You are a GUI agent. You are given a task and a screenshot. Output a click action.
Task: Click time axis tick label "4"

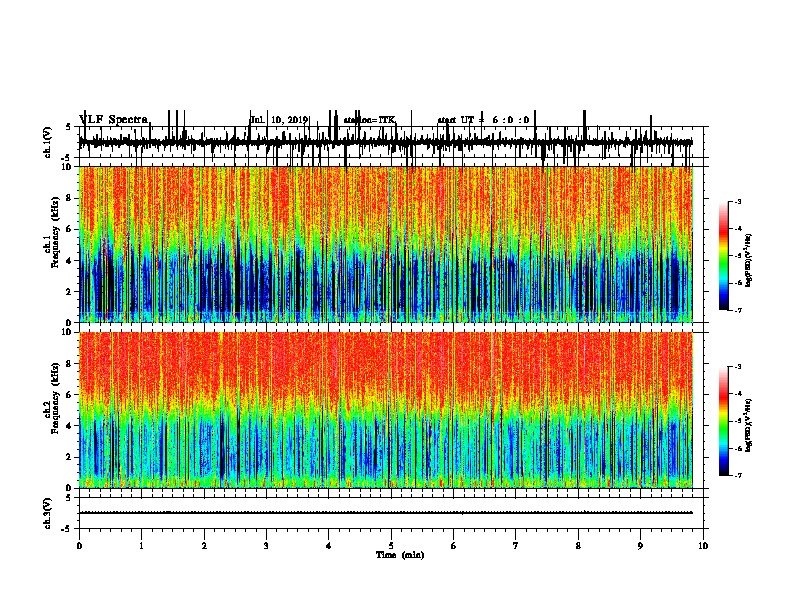(x=329, y=546)
